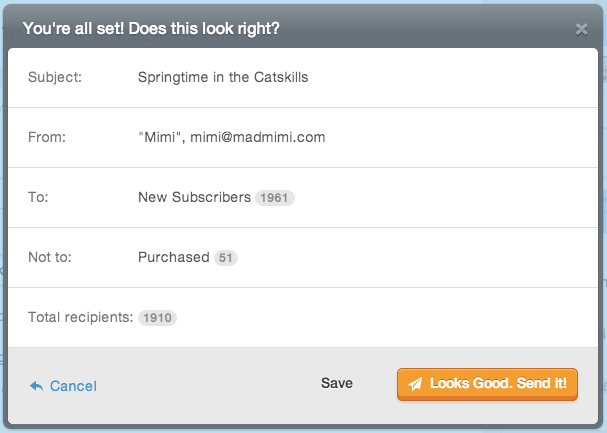Click the paper plane send icon
Image resolution: width=607 pixels, height=433 pixels.
[416, 383]
